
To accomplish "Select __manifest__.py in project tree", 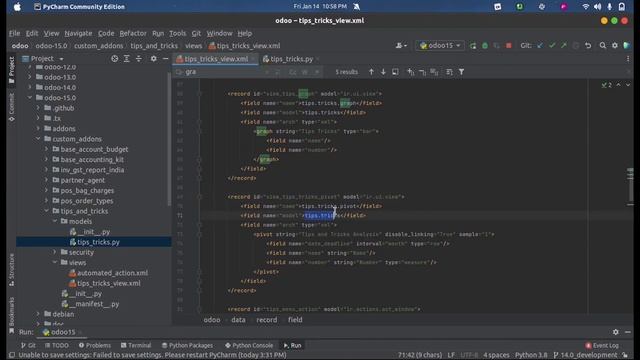I will 90,304.
